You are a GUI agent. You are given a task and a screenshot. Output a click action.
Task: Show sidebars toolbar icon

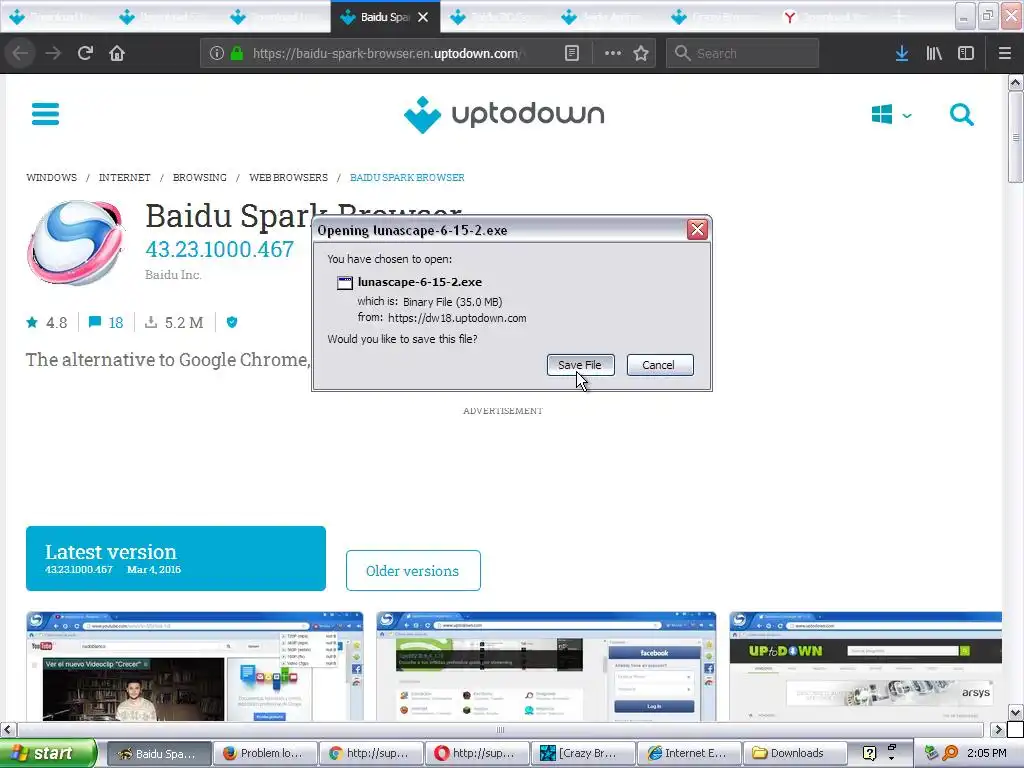pos(966,53)
